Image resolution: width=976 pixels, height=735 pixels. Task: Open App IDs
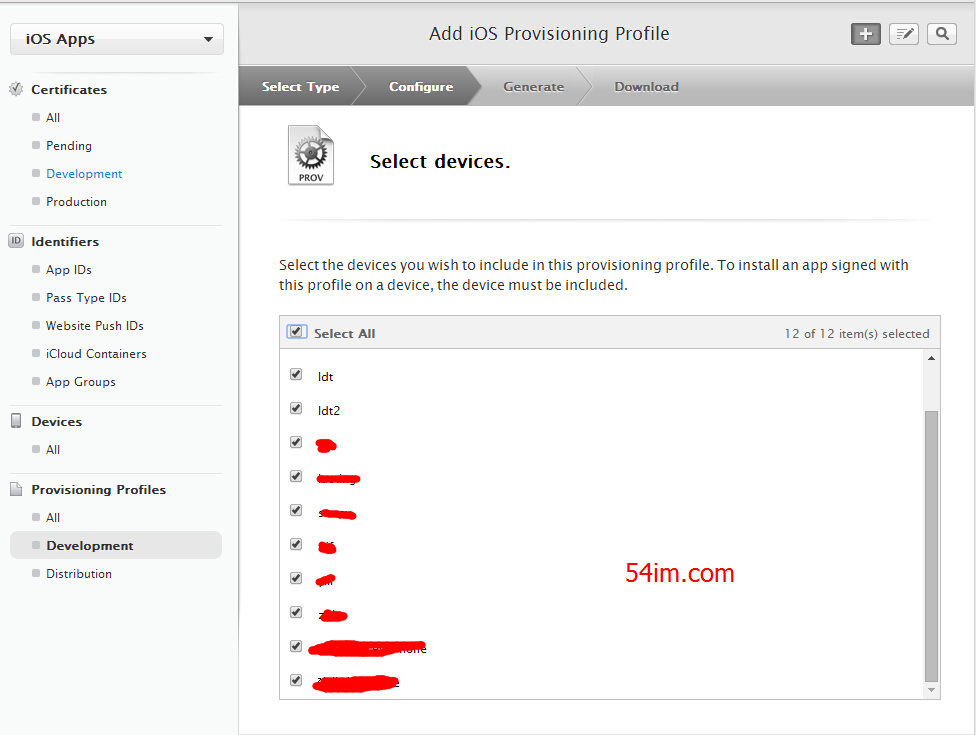[x=68, y=269]
